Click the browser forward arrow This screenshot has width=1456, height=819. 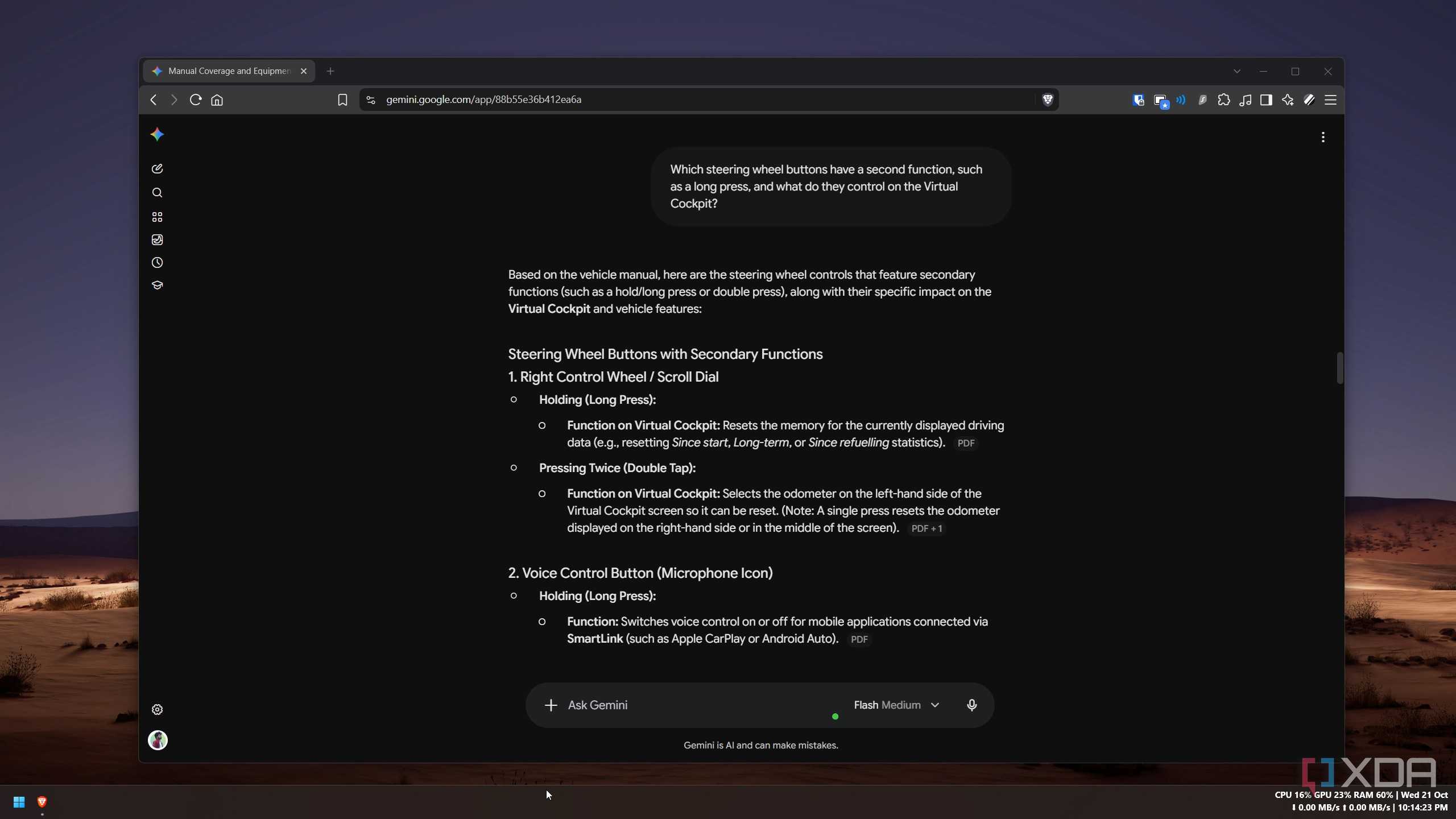[174, 100]
